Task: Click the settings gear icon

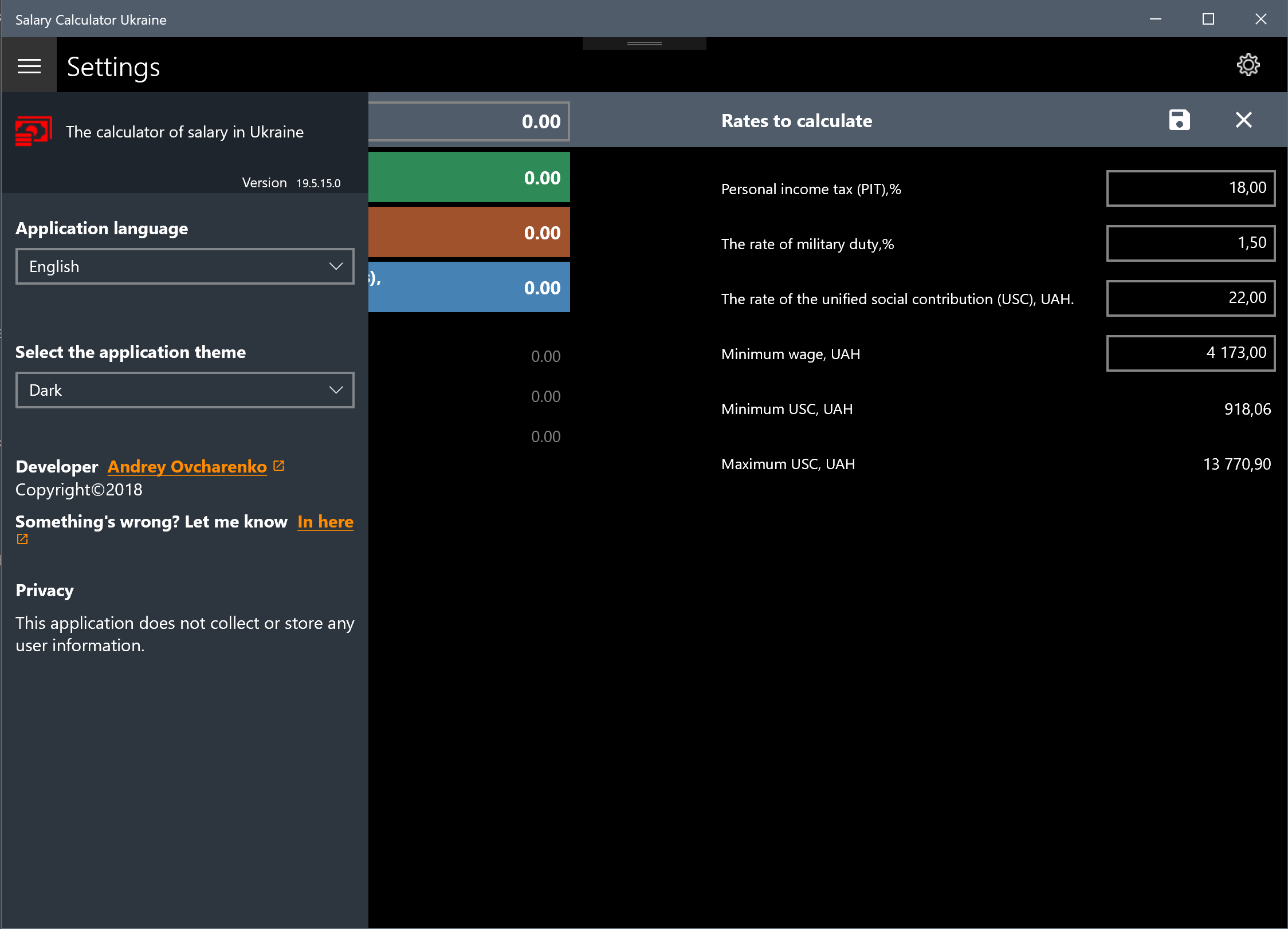Action: pyautogui.click(x=1248, y=65)
